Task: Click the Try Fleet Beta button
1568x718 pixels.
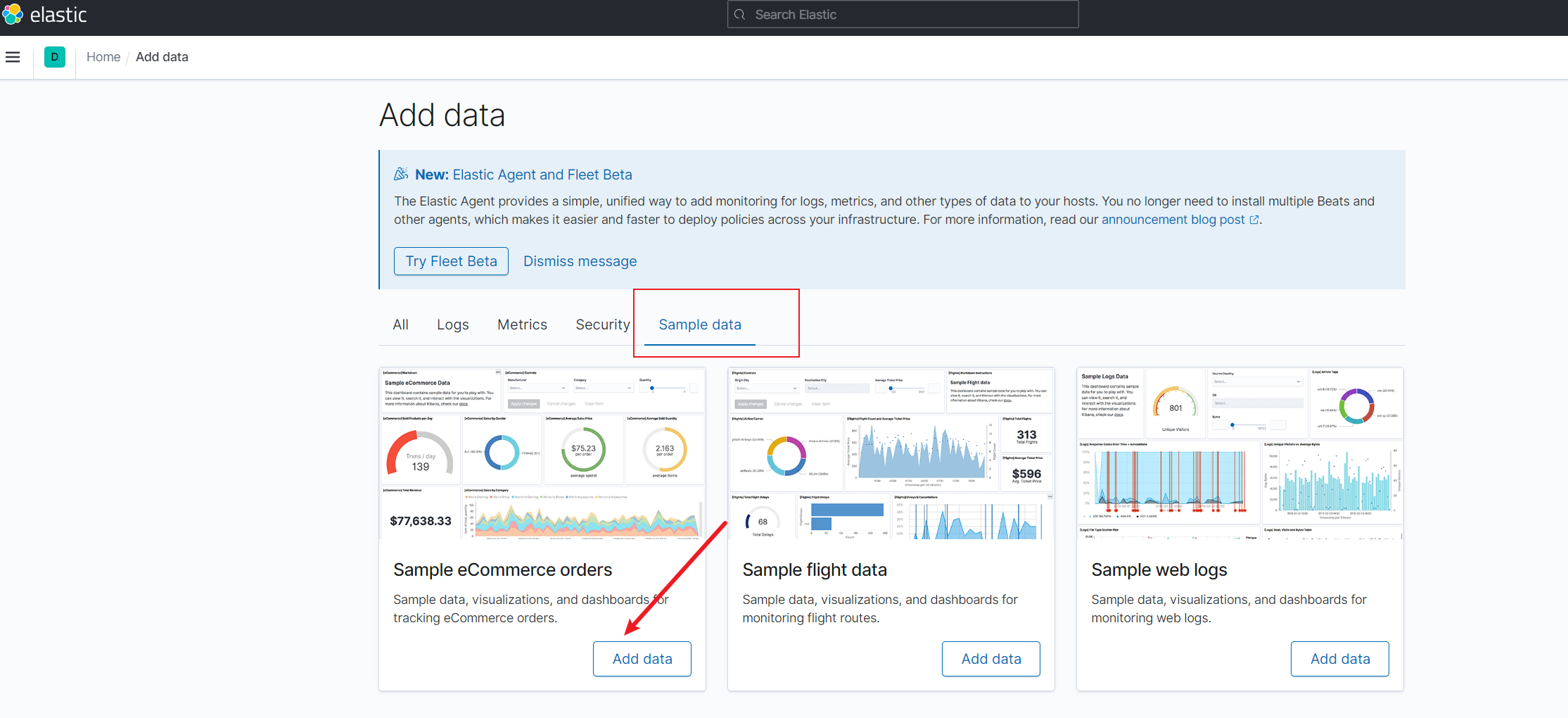Action: coord(451,261)
